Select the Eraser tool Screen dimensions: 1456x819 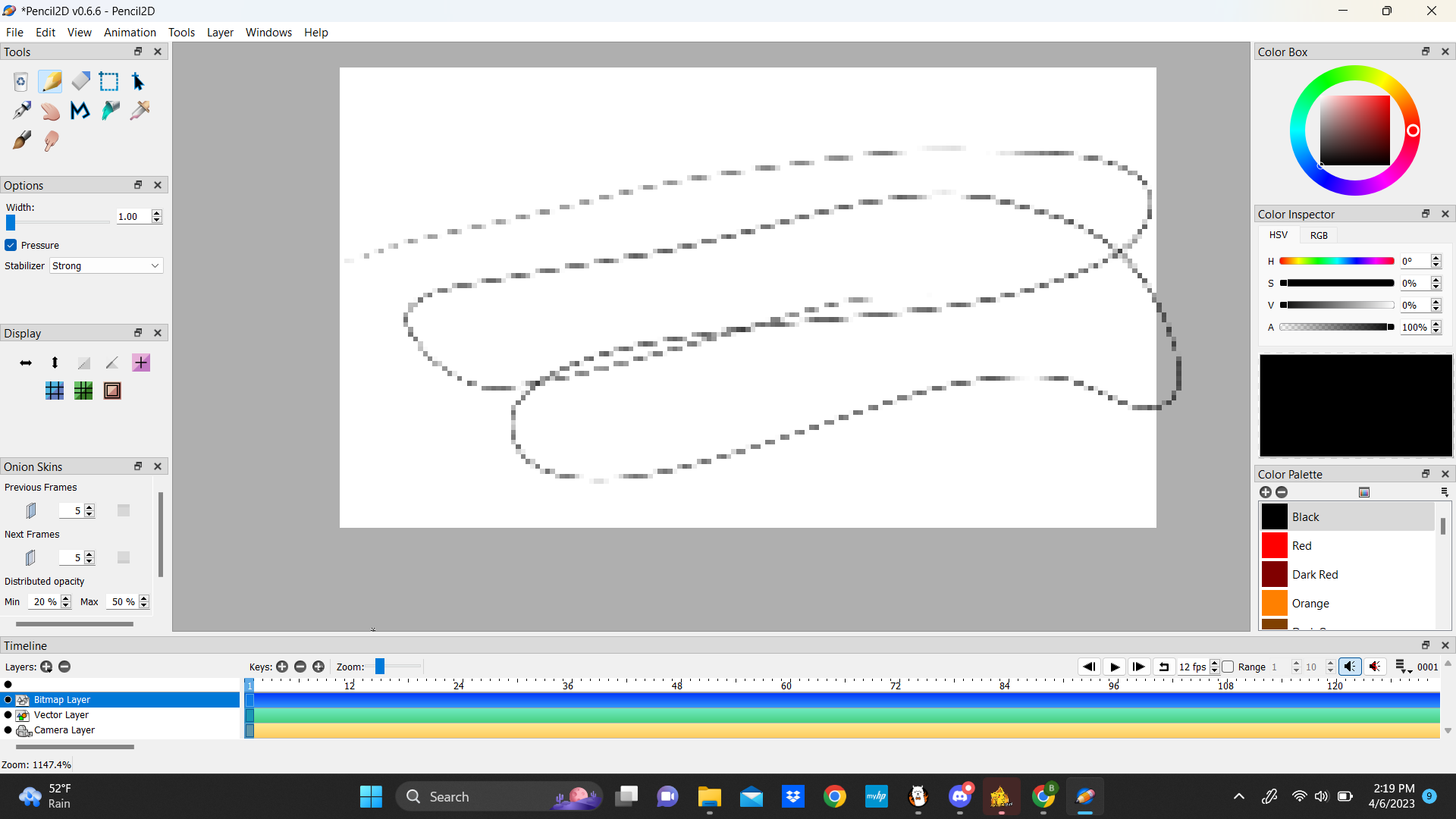(x=80, y=81)
